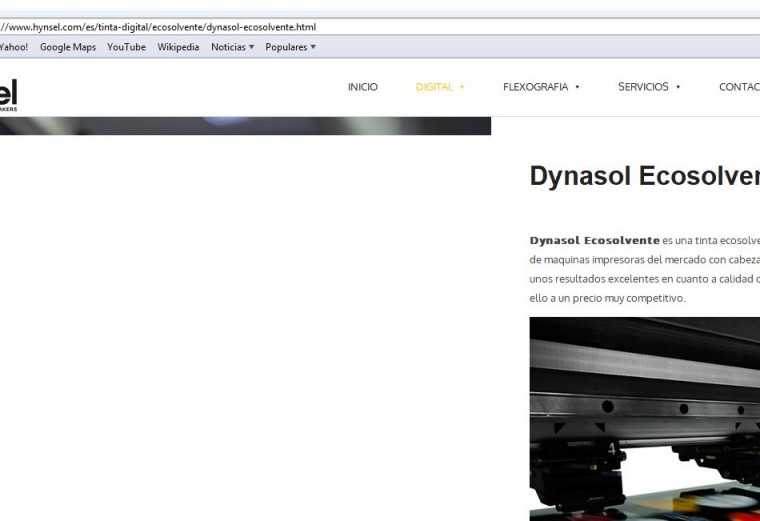
Task: Click the dot indicator beside SERVICIOS
Action: [678, 87]
